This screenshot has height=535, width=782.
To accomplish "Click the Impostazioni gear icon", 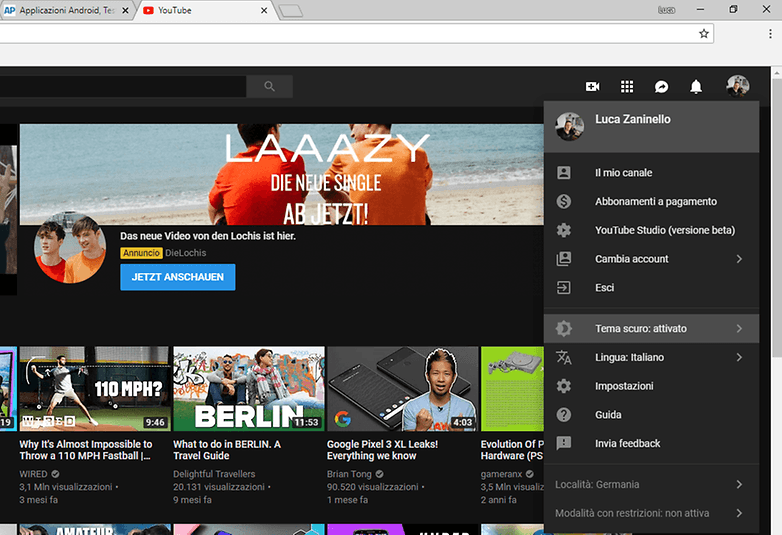I will 564,386.
